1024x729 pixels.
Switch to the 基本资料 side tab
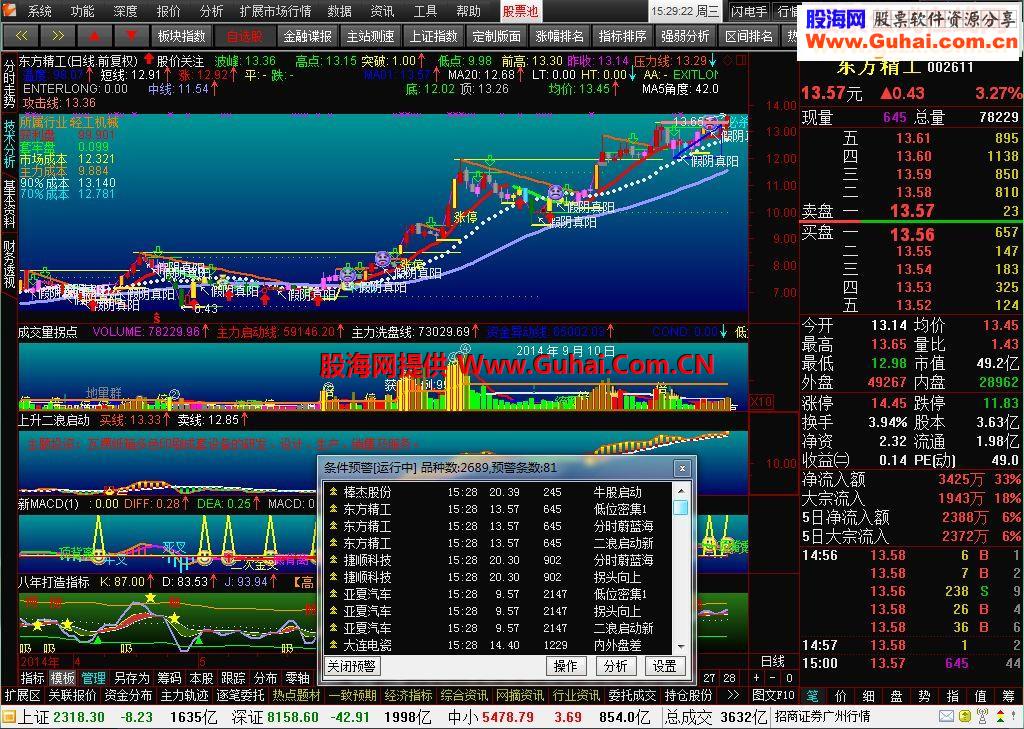point(9,204)
